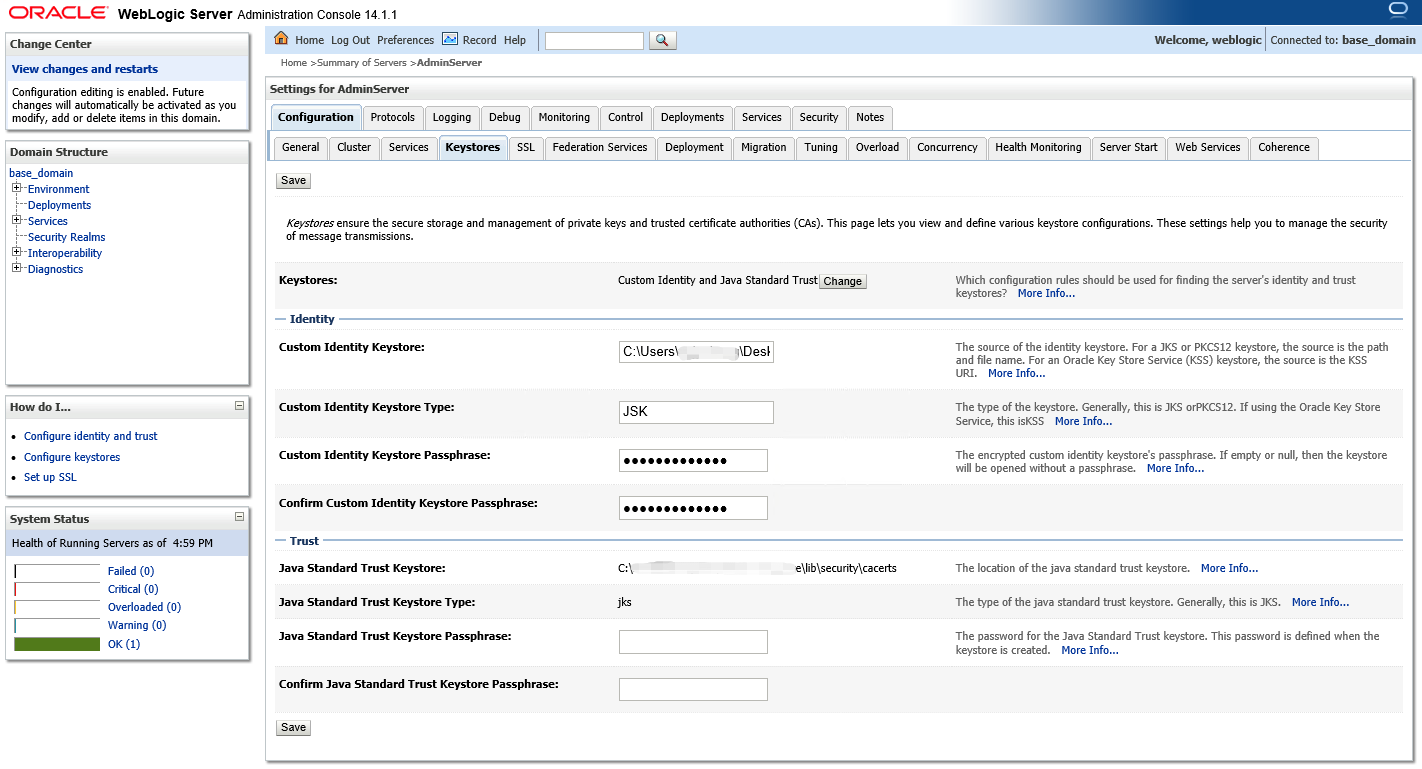Click the Oracle WebLogic logo
Screen dimensions: 1422x769
pyautogui.click(x=58, y=12)
